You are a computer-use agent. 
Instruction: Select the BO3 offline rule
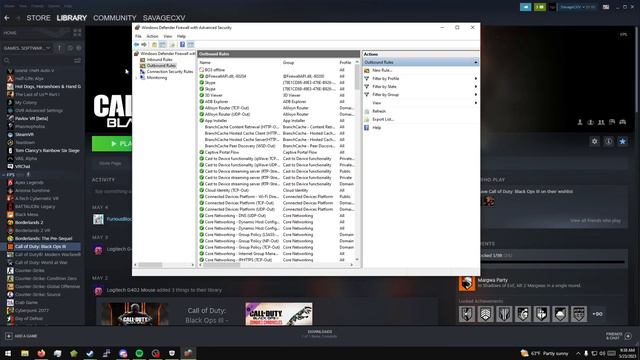215,70
